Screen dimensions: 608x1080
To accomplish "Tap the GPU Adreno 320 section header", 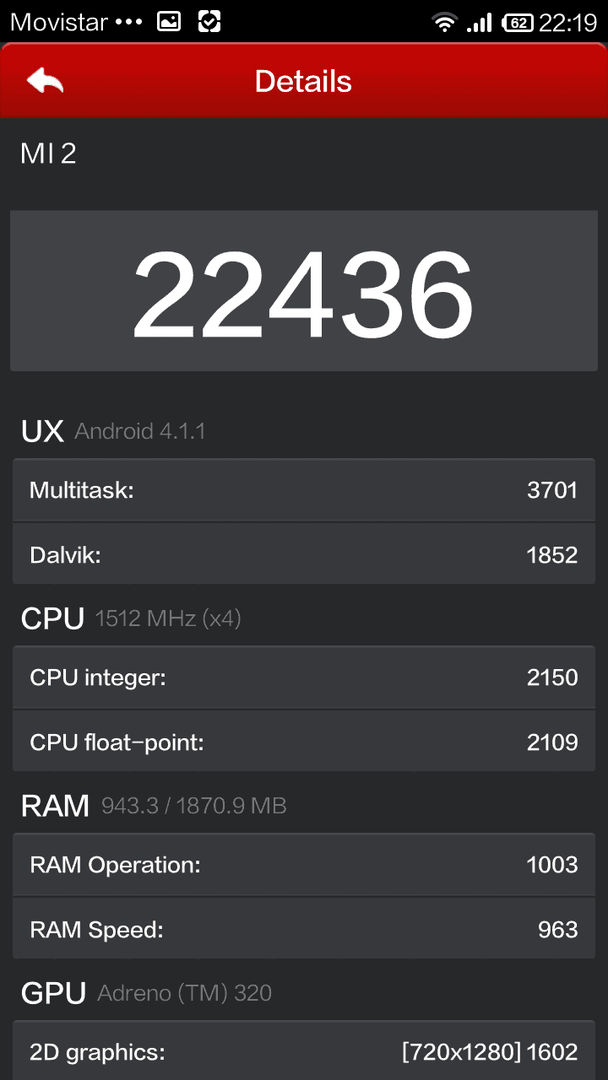I will tap(146, 993).
